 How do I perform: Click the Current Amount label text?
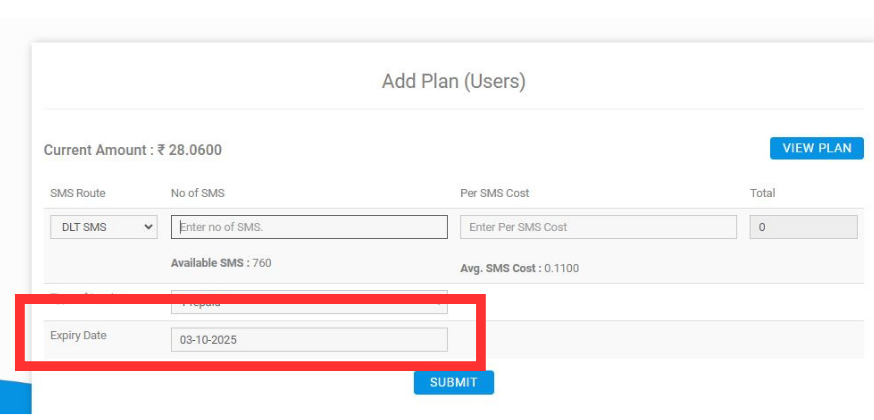[x=97, y=150]
